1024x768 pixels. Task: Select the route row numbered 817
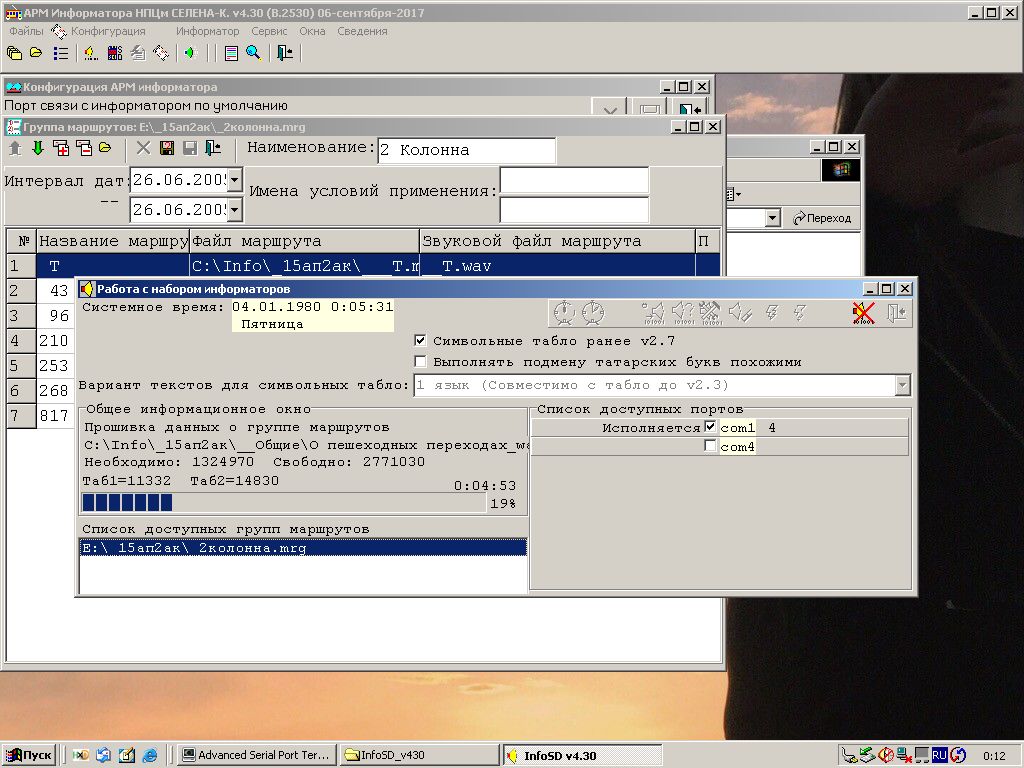click(39, 415)
